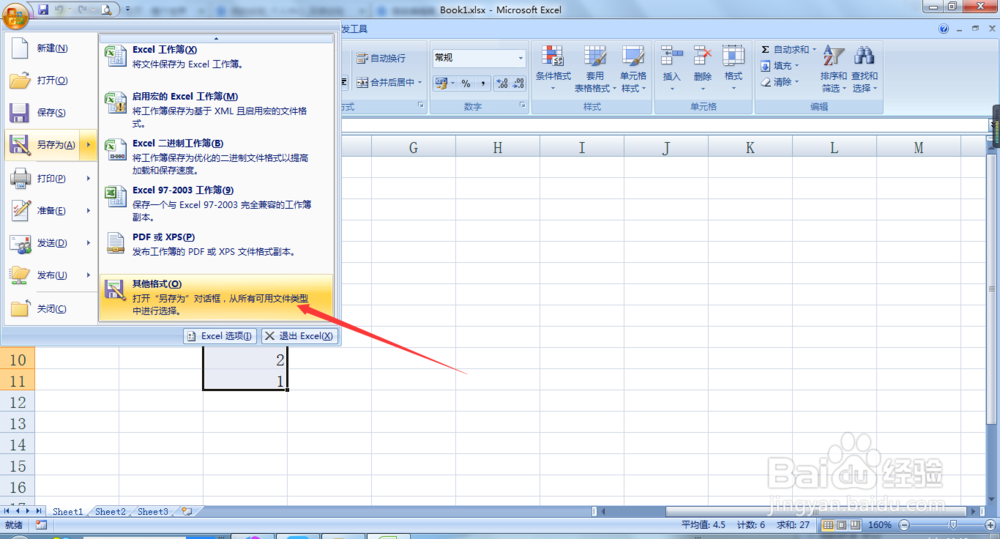Switch to Page Layout view button
The height and width of the screenshot is (539, 1000).
pyautogui.click(x=841, y=525)
